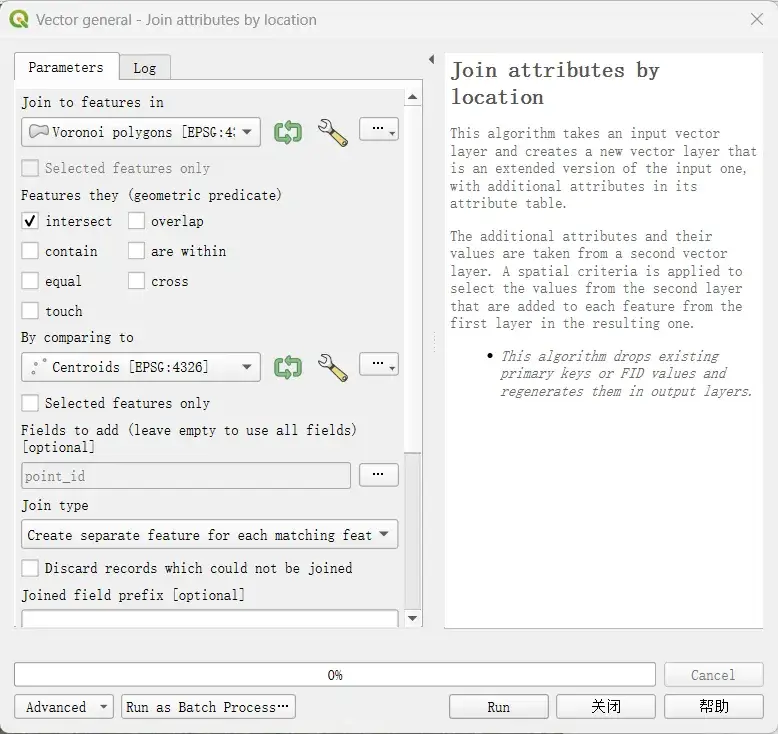
Task: Click the scrollbar up arrow in parameters panel
Action: pos(413,97)
